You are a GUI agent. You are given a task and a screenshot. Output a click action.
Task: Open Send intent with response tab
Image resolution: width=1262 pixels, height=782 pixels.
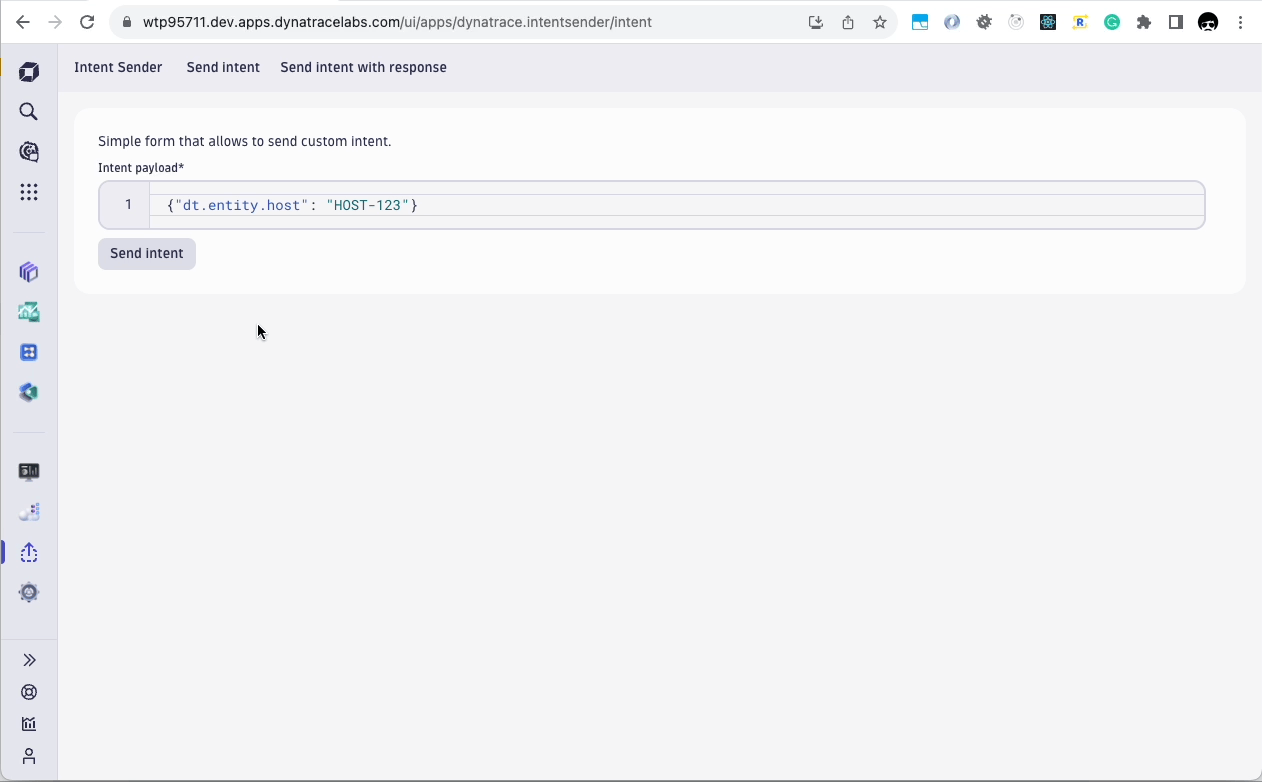[363, 67]
